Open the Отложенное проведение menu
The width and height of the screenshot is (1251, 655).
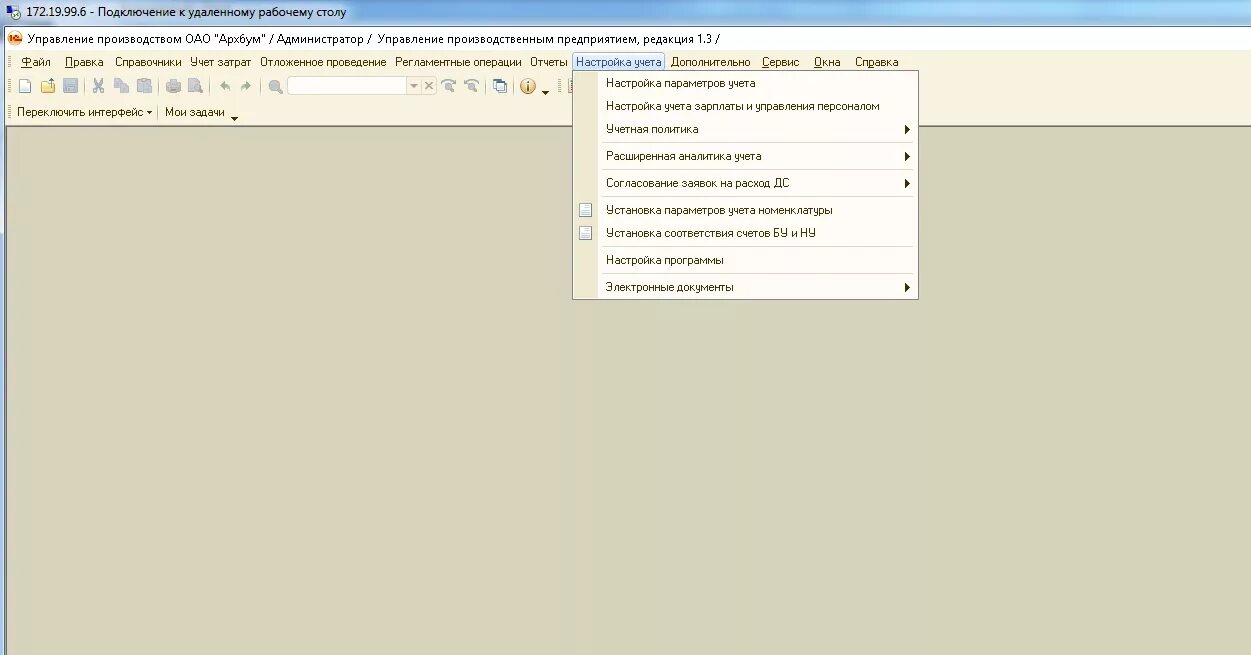323,62
